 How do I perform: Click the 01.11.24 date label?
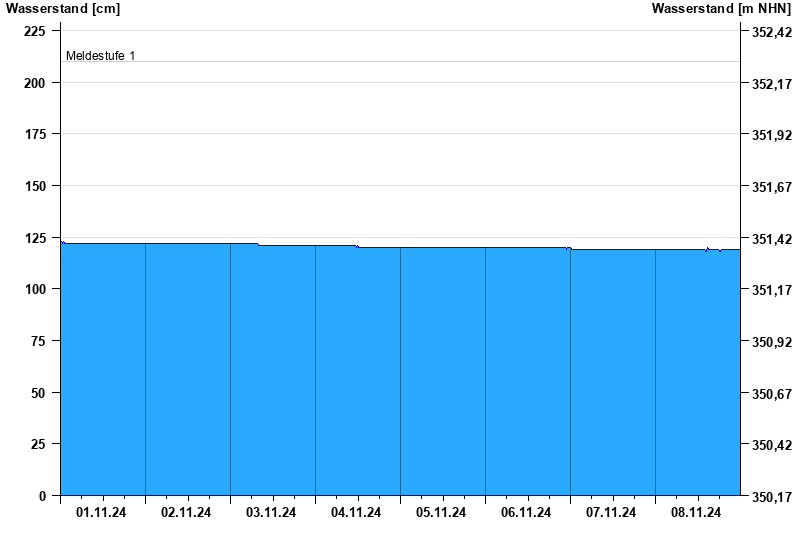[101, 513]
